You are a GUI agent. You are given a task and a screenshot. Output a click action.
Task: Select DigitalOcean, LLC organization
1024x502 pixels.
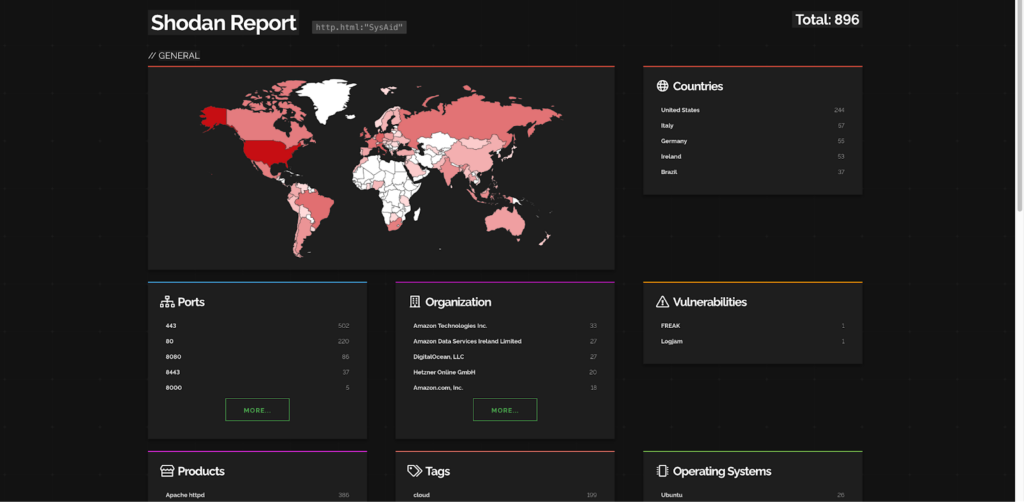(x=438, y=357)
